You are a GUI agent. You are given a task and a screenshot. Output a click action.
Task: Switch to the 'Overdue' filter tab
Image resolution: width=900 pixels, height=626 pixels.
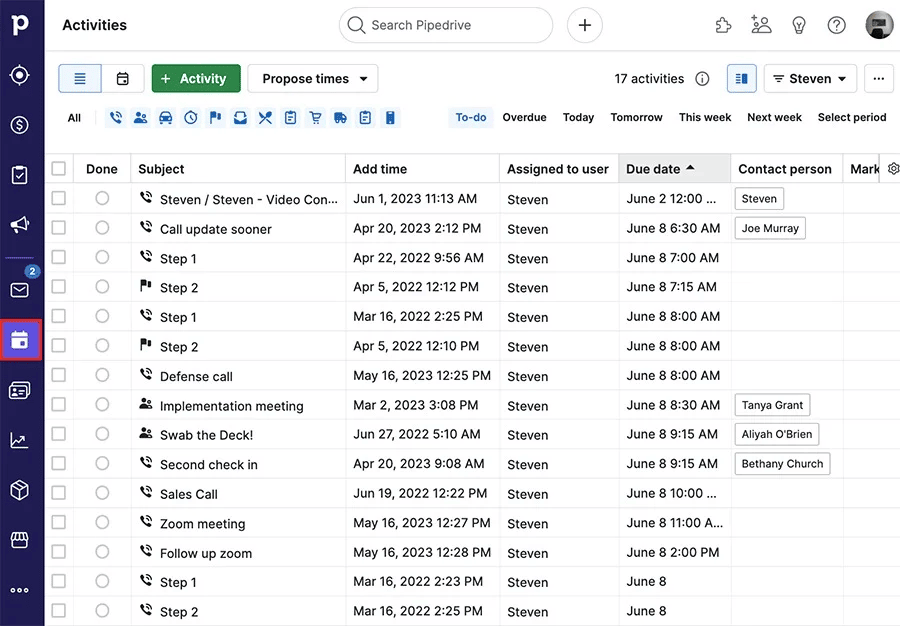[x=524, y=117]
